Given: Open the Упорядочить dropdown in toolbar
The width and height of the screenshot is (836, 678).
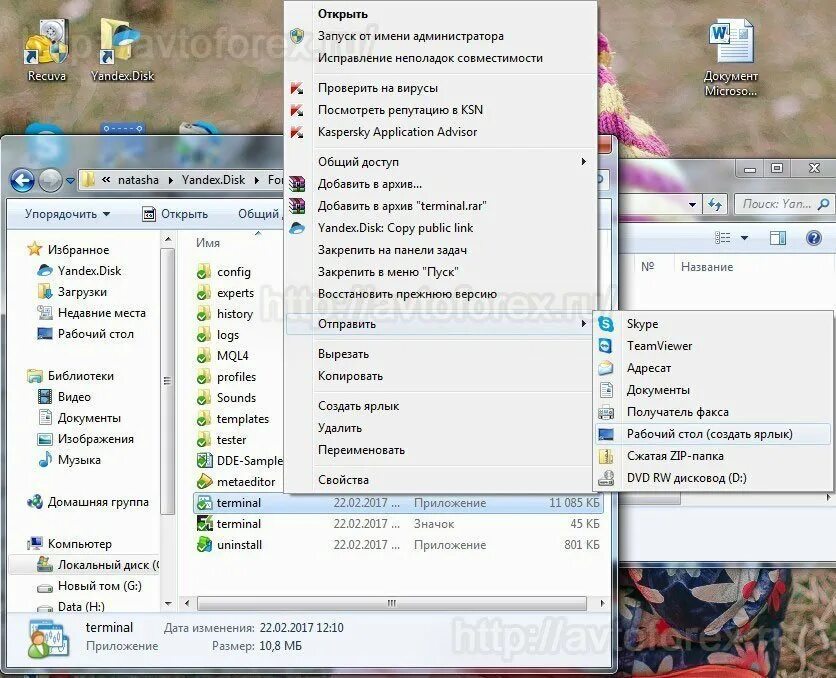Looking at the screenshot, I should click(x=67, y=214).
